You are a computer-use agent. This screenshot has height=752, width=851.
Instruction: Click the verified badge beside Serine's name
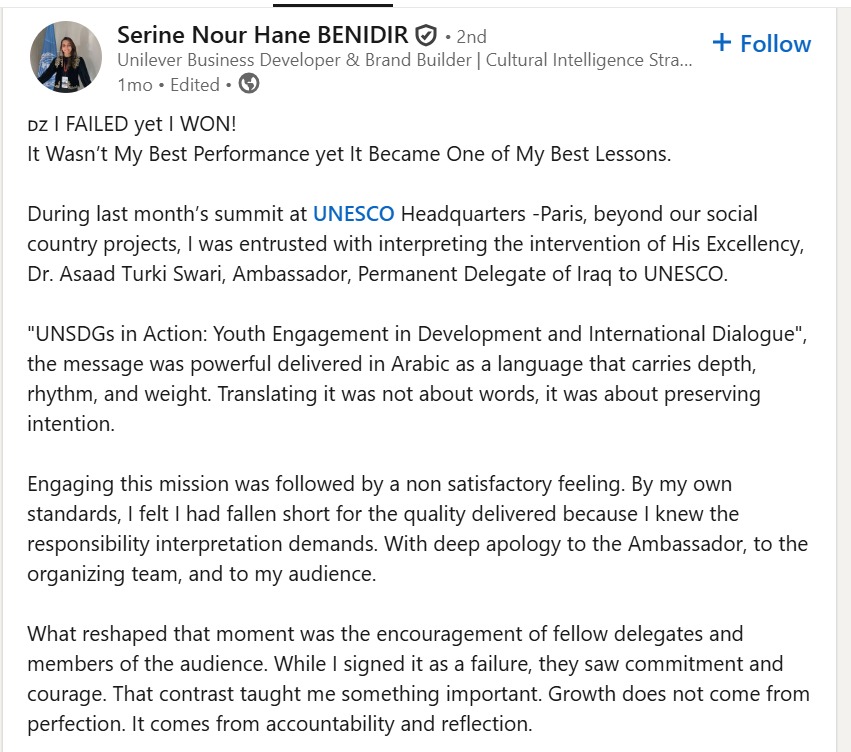(427, 33)
